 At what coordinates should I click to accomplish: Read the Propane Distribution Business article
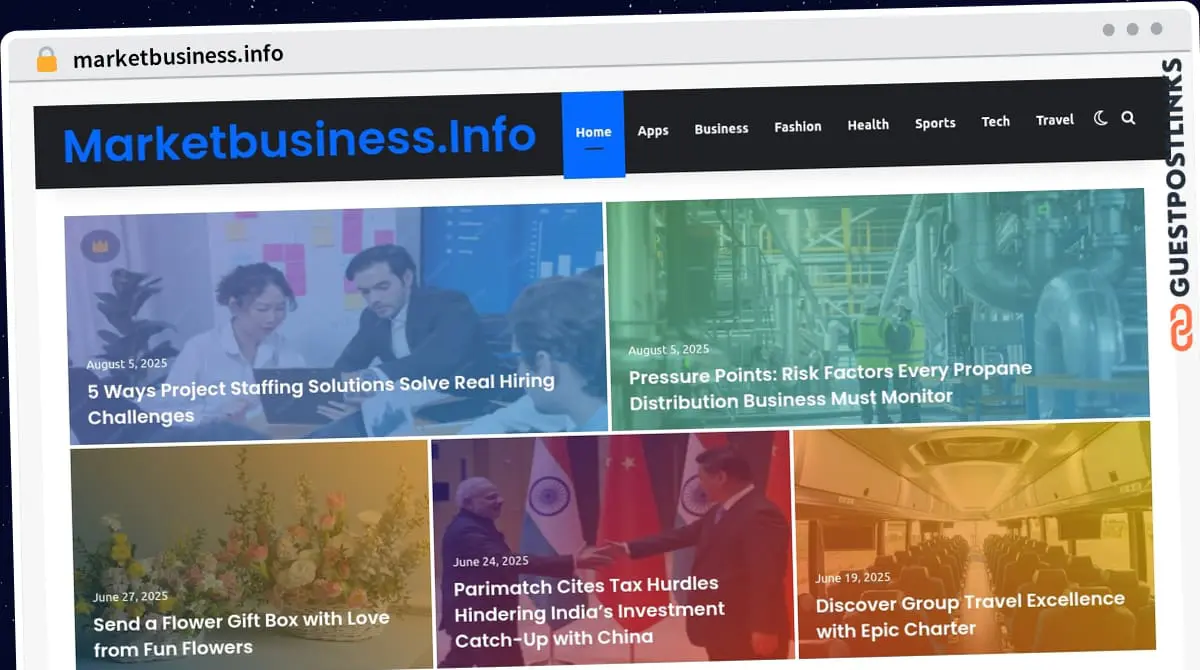point(830,384)
